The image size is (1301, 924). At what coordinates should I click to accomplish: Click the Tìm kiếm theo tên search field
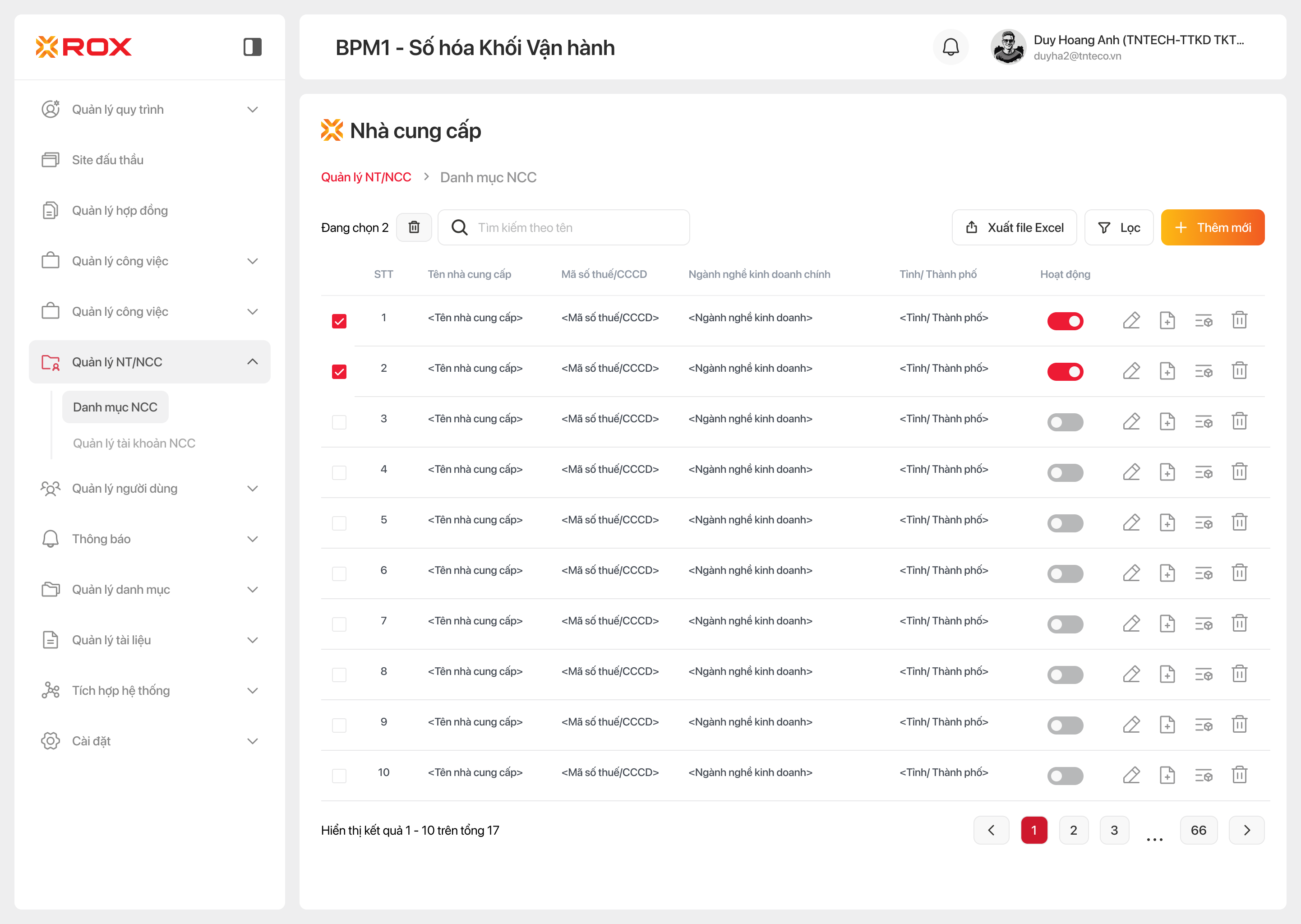click(x=575, y=227)
